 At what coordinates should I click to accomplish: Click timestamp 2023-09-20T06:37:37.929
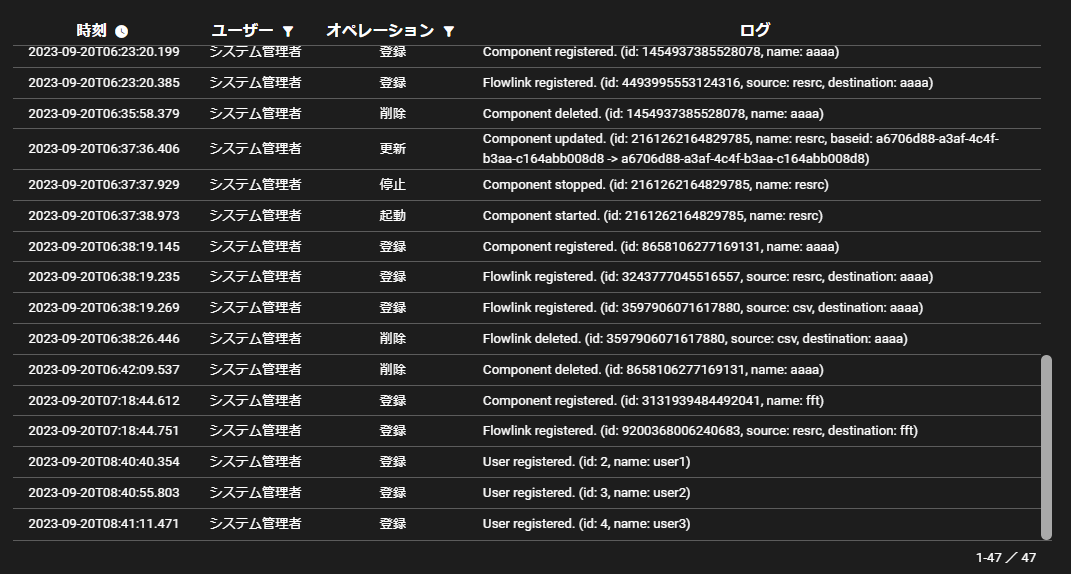(104, 185)
